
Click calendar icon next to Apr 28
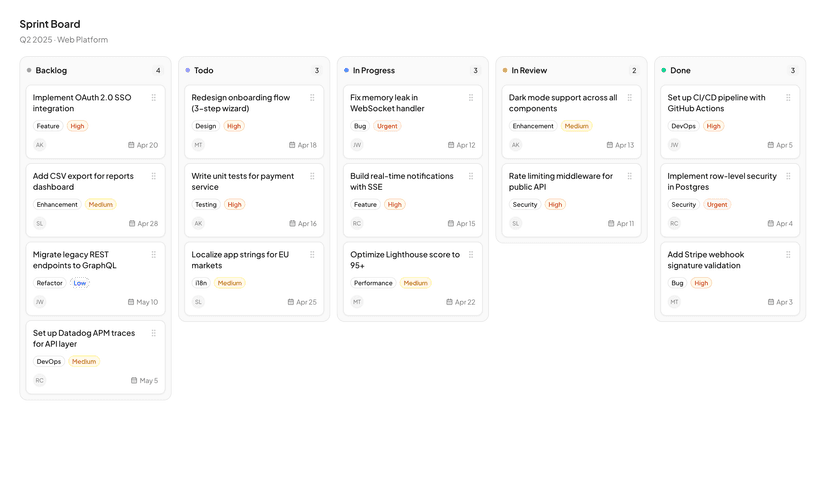(132, 223)
